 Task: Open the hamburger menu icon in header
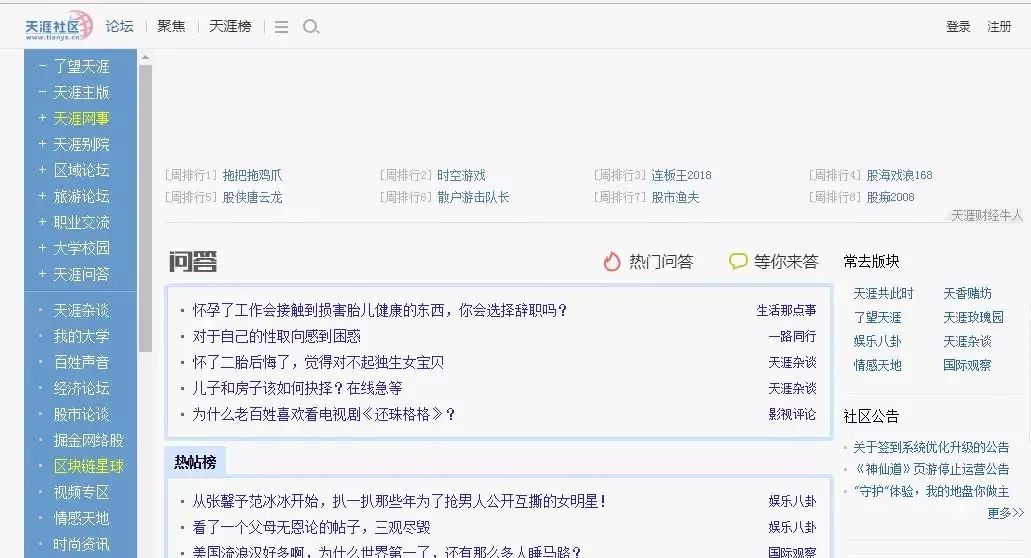pos(282,27)
